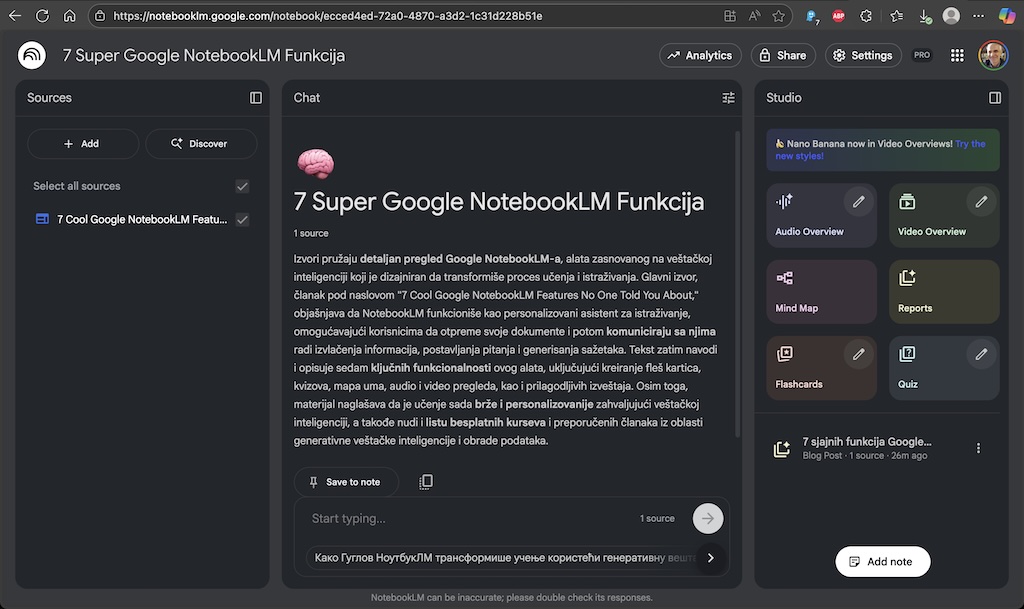Open options menu for 7 sjajnih funkcija note
The height and width of the screenshot is (609, 1024).
[x=978, y=448]
